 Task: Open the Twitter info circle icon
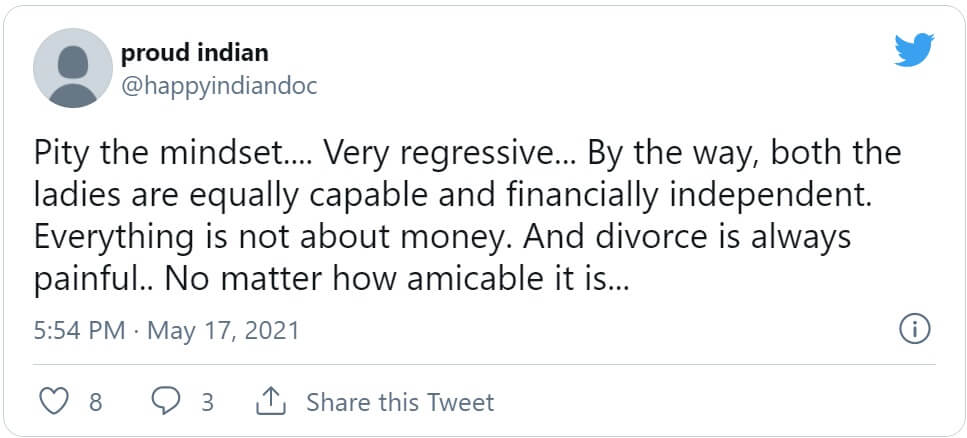click(915, 328)
